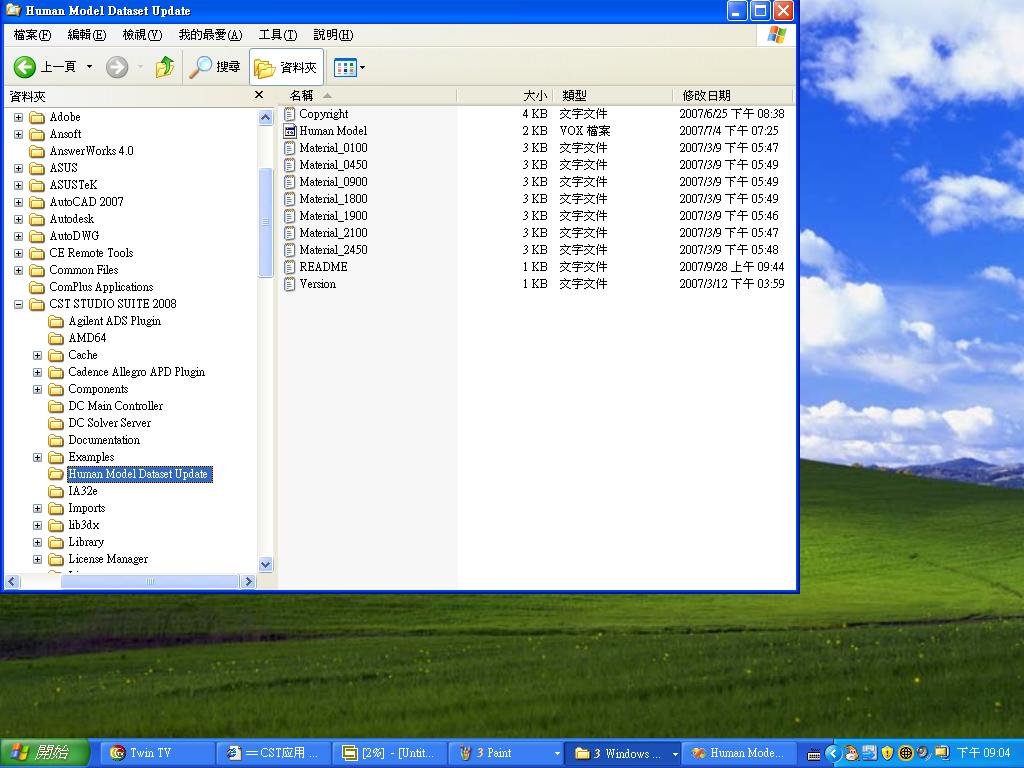The width and height of the screenshot is (1024, 768).
Task: Switch to the [2%] Untitled taskbar button
Action: (x=389, y=753)
